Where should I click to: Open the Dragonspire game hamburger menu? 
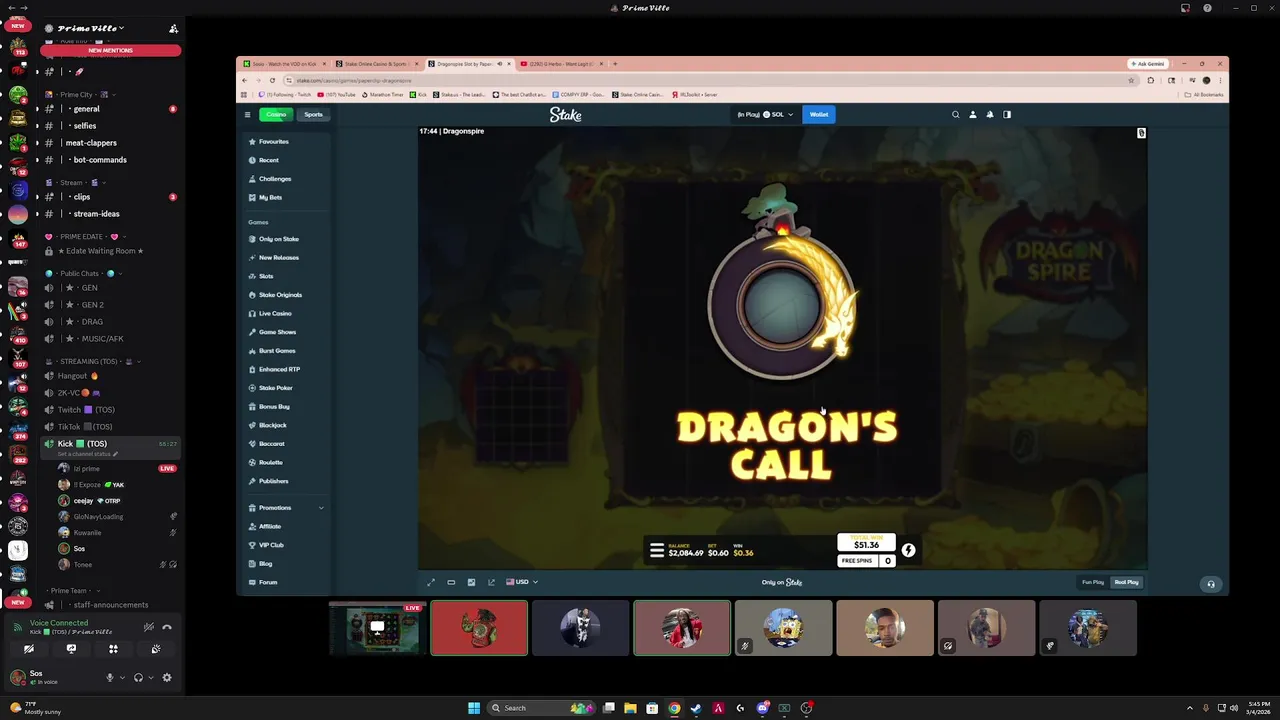tap(657, 550)
